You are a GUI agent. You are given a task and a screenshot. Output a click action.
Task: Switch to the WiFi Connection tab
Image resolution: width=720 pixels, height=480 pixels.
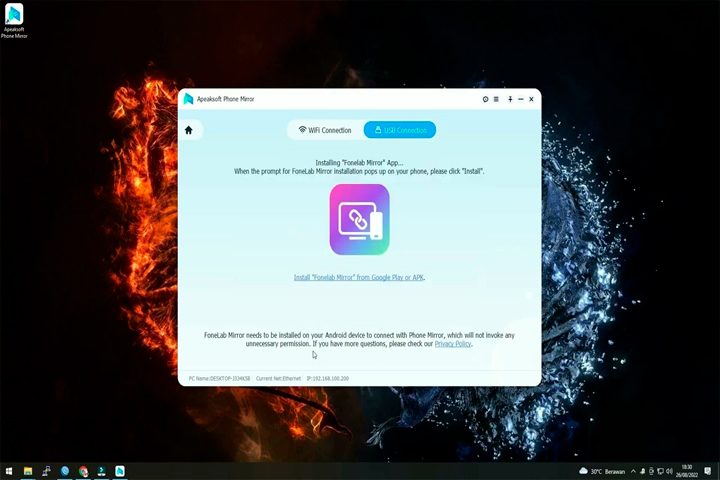(x=325, y=130)
